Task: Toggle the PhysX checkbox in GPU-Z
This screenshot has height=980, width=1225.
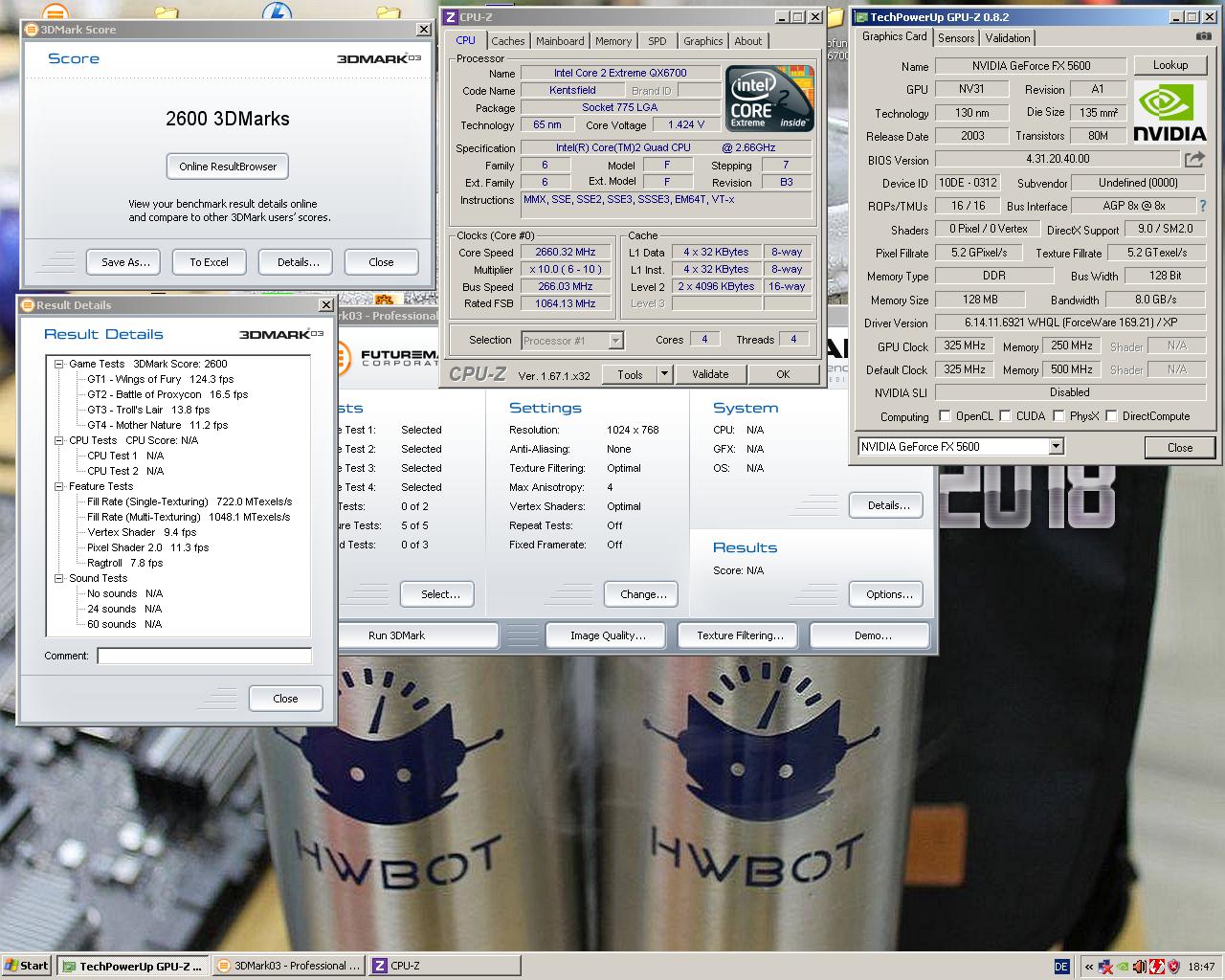Action: 1058,415
